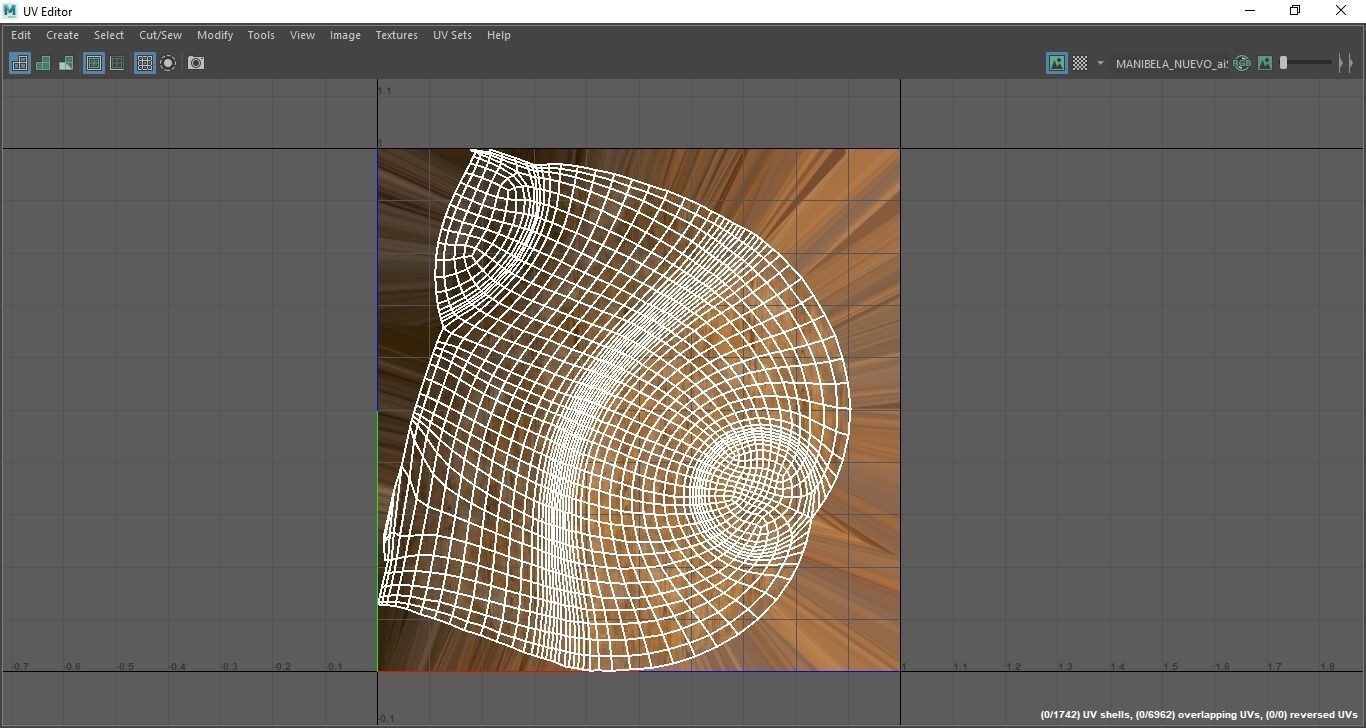This screenshot has width=1366, height=728.
Task: Open the Select menu
Action: (x=109, y=35)
